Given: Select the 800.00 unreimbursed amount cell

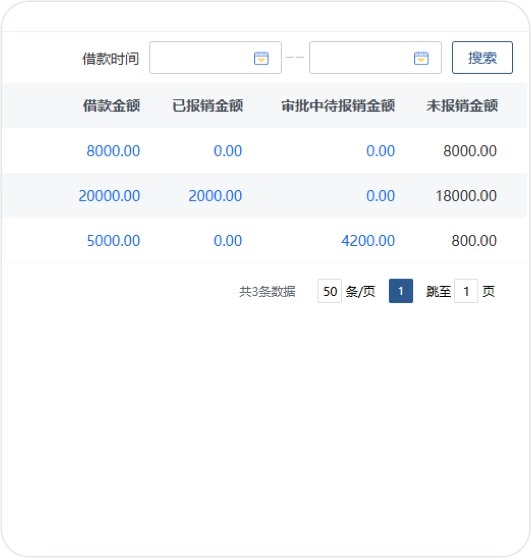Looking at the screenshot, I should (474, 241).
